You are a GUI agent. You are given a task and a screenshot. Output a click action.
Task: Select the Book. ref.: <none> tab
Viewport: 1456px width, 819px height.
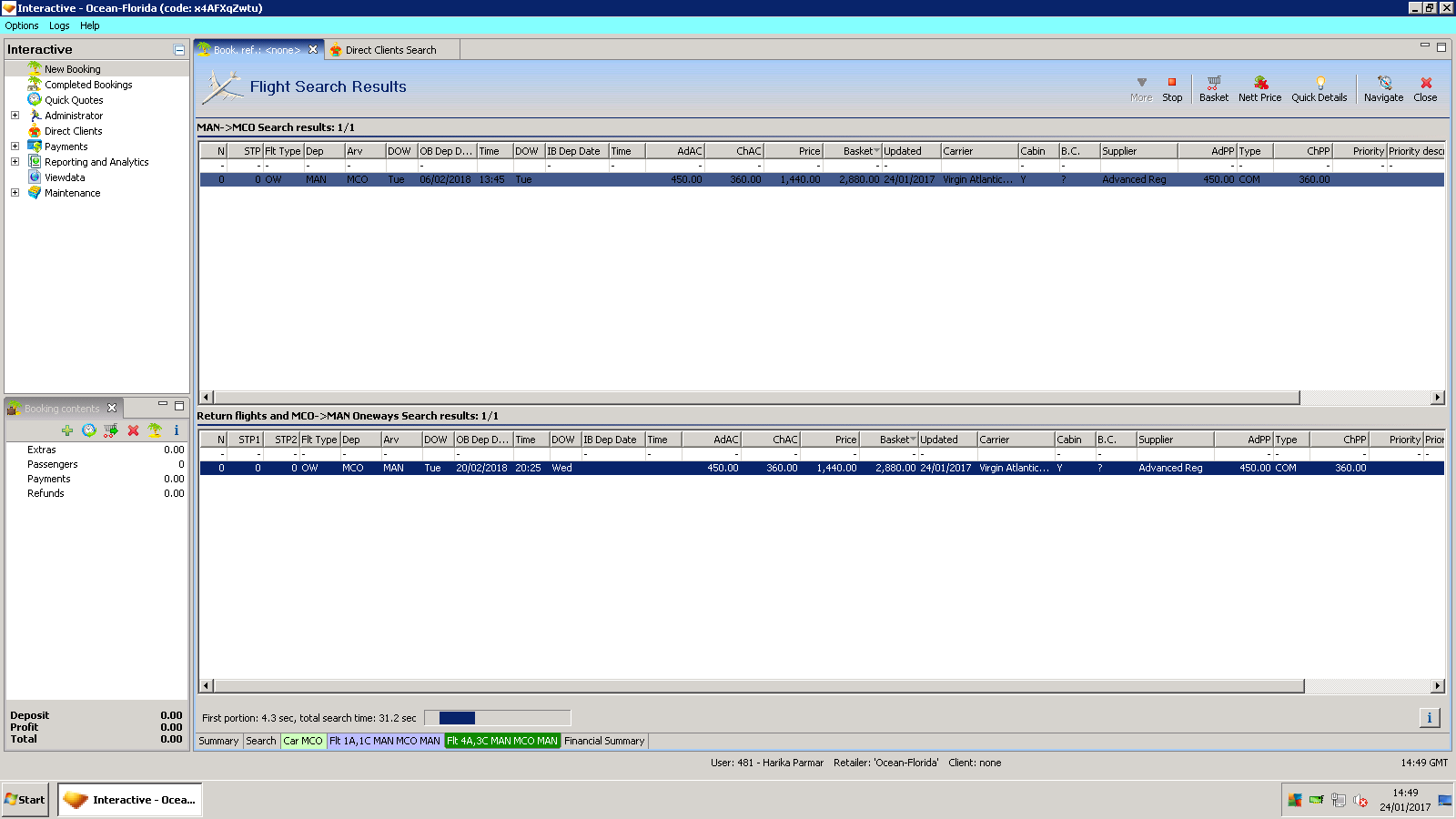pyautogui.click(x=257, y=50)
